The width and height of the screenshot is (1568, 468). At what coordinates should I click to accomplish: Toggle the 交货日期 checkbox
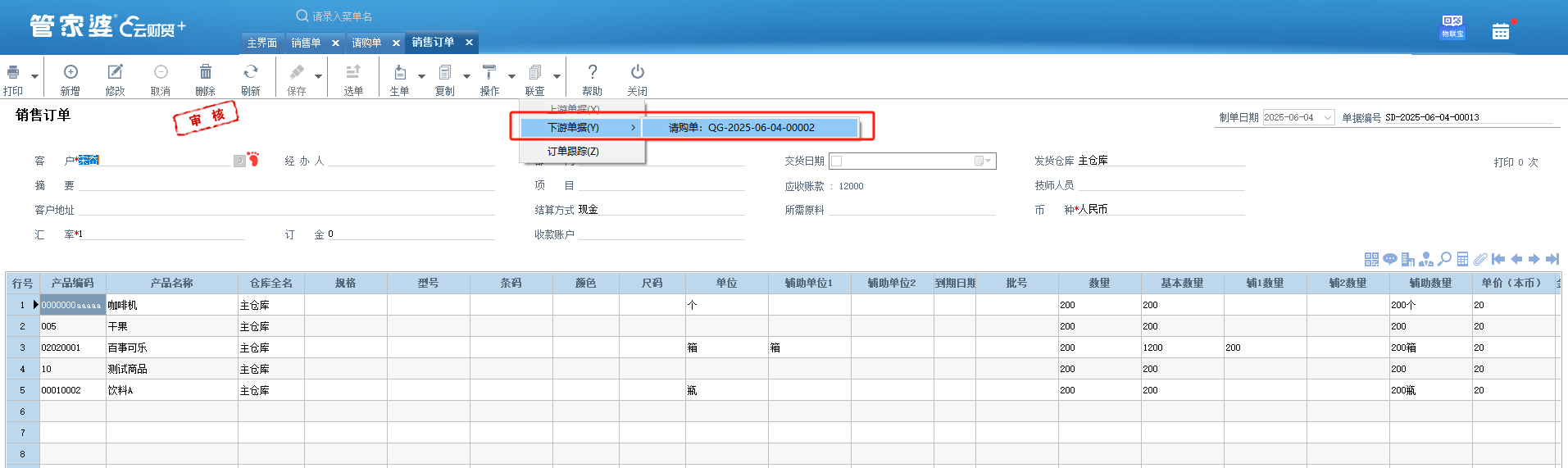point(837,161)
